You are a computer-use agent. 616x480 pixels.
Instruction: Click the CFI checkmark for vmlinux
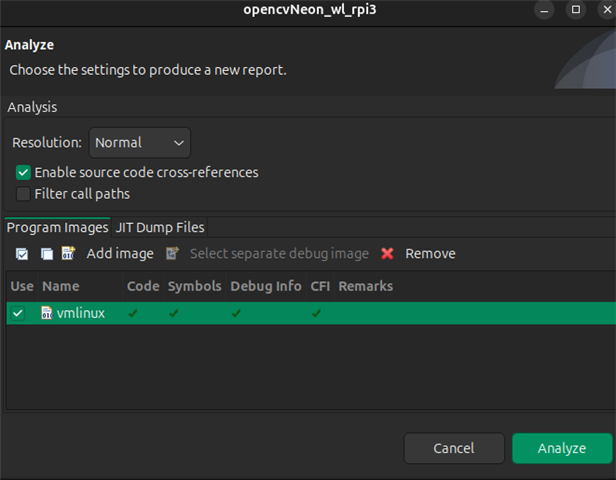tap(316, 313)
